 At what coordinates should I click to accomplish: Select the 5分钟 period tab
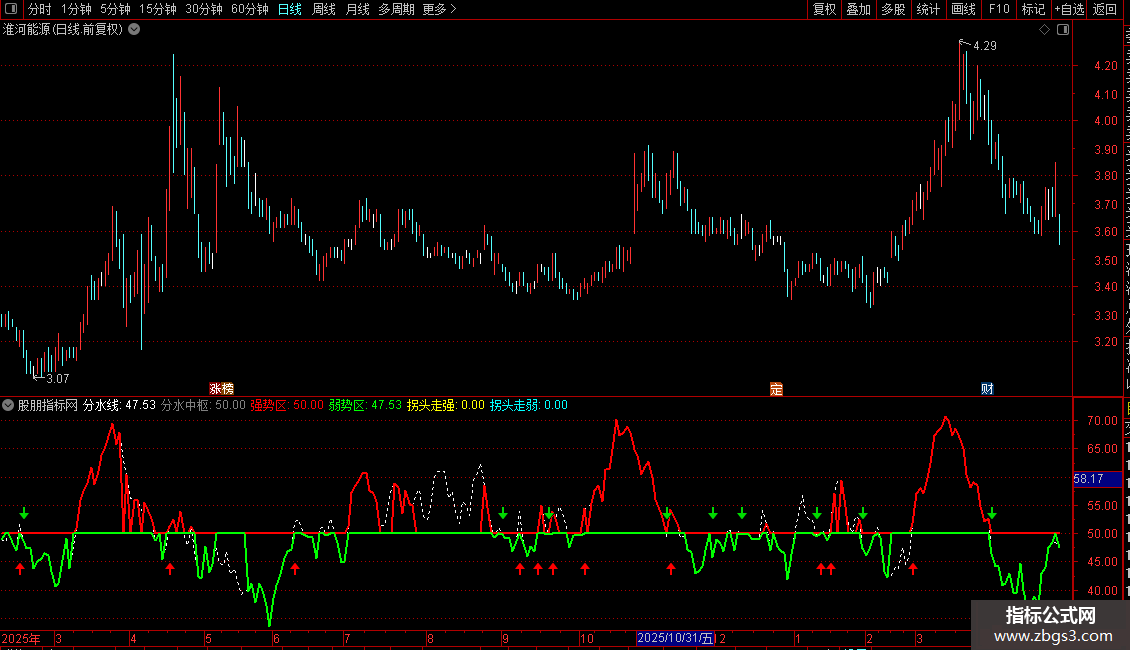115,9
